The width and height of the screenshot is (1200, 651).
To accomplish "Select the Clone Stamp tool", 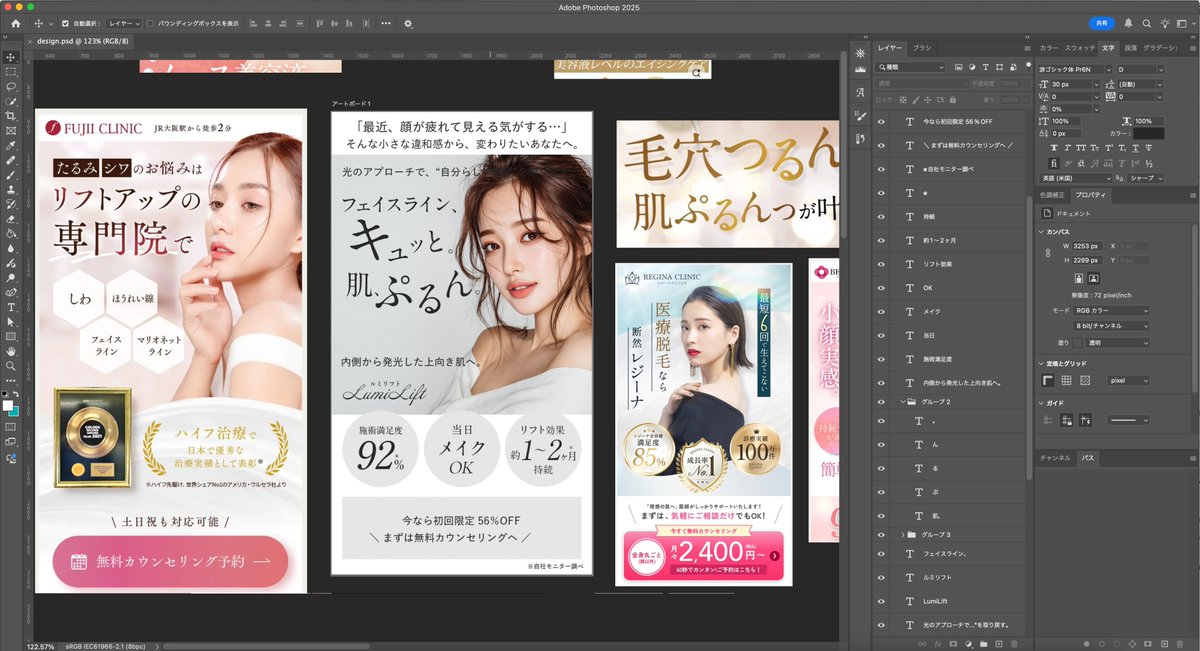I will 10,189.
